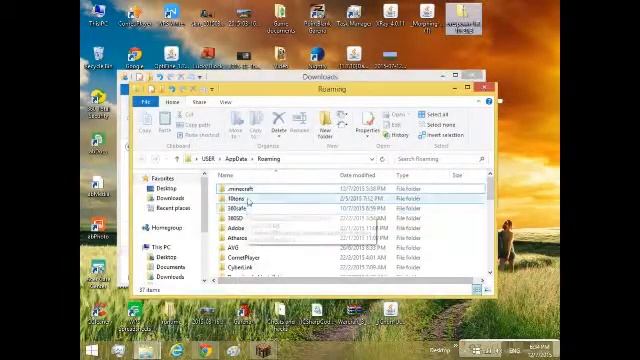Select Documents under This PC
This screenshot has height=360, width=640.
tap(171, 267)
